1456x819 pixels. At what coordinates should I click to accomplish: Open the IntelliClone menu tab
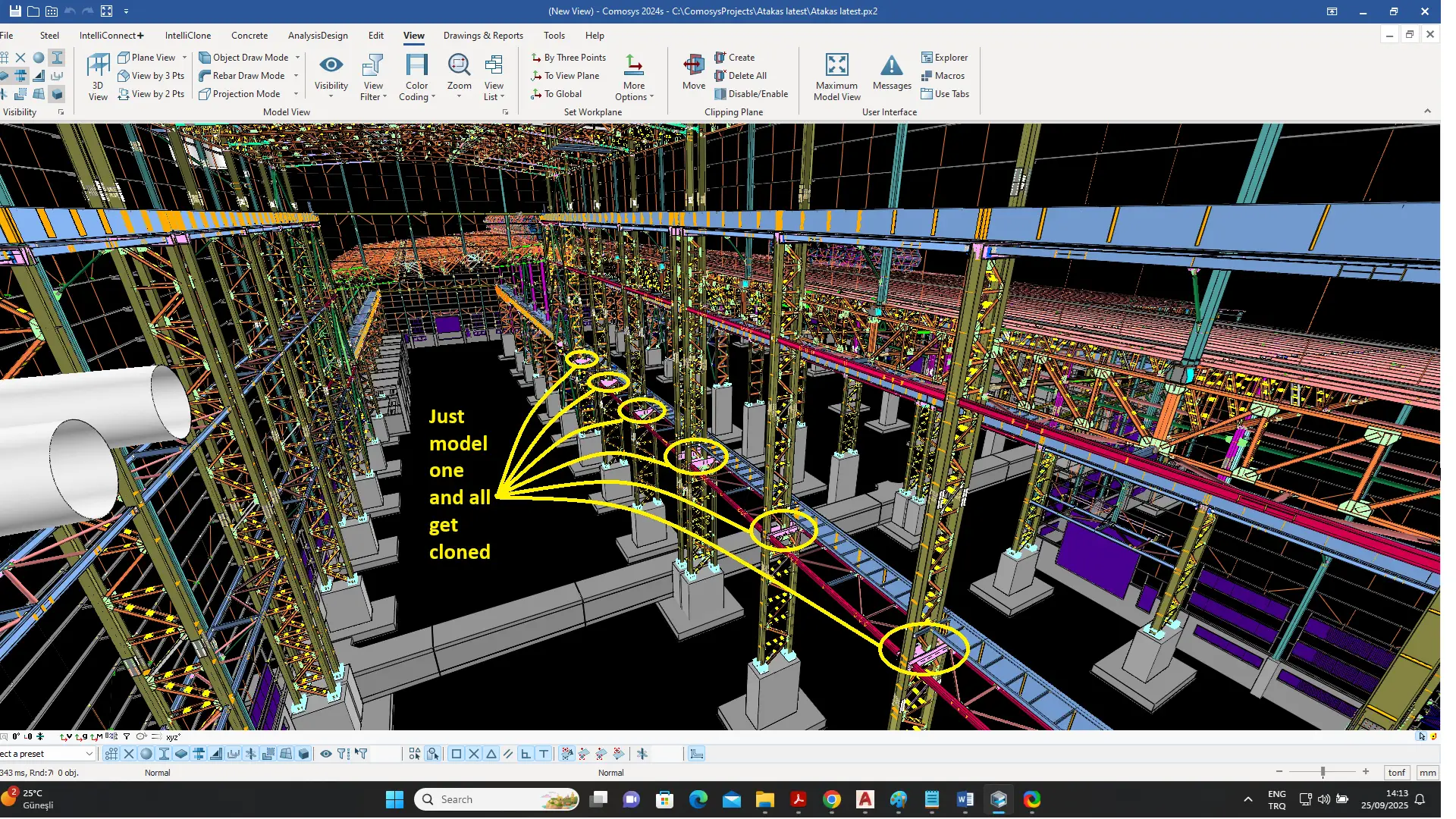(187, 36)
